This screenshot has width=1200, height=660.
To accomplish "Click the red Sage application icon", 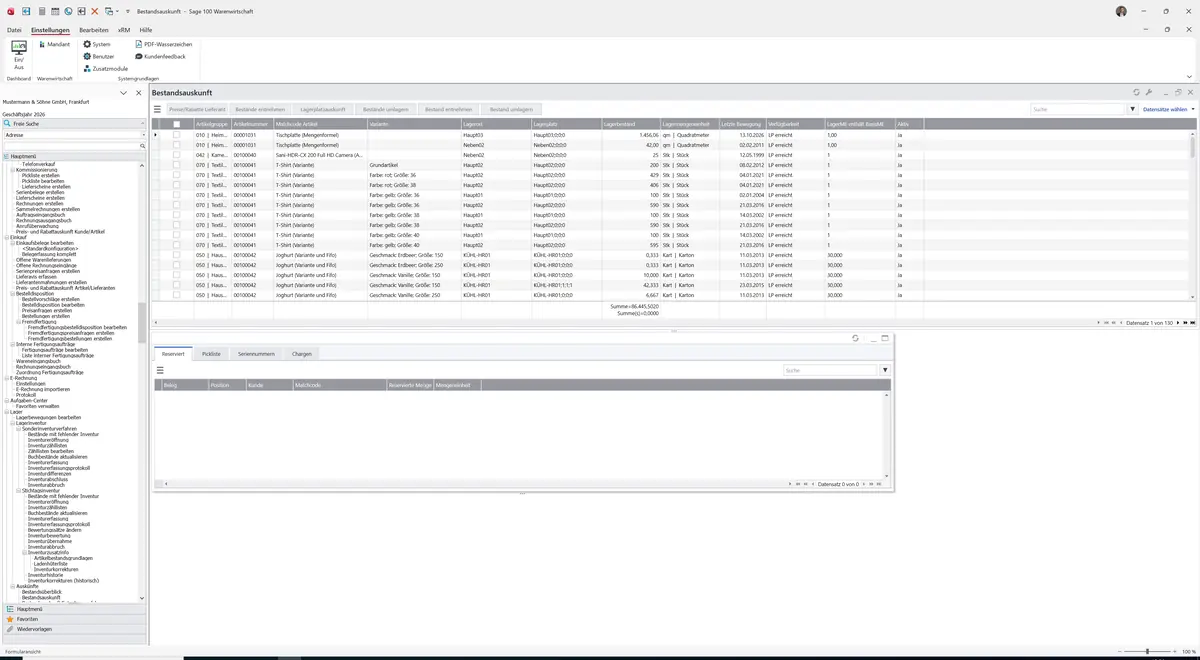I will pyautogui.click(x=11, y=11).
